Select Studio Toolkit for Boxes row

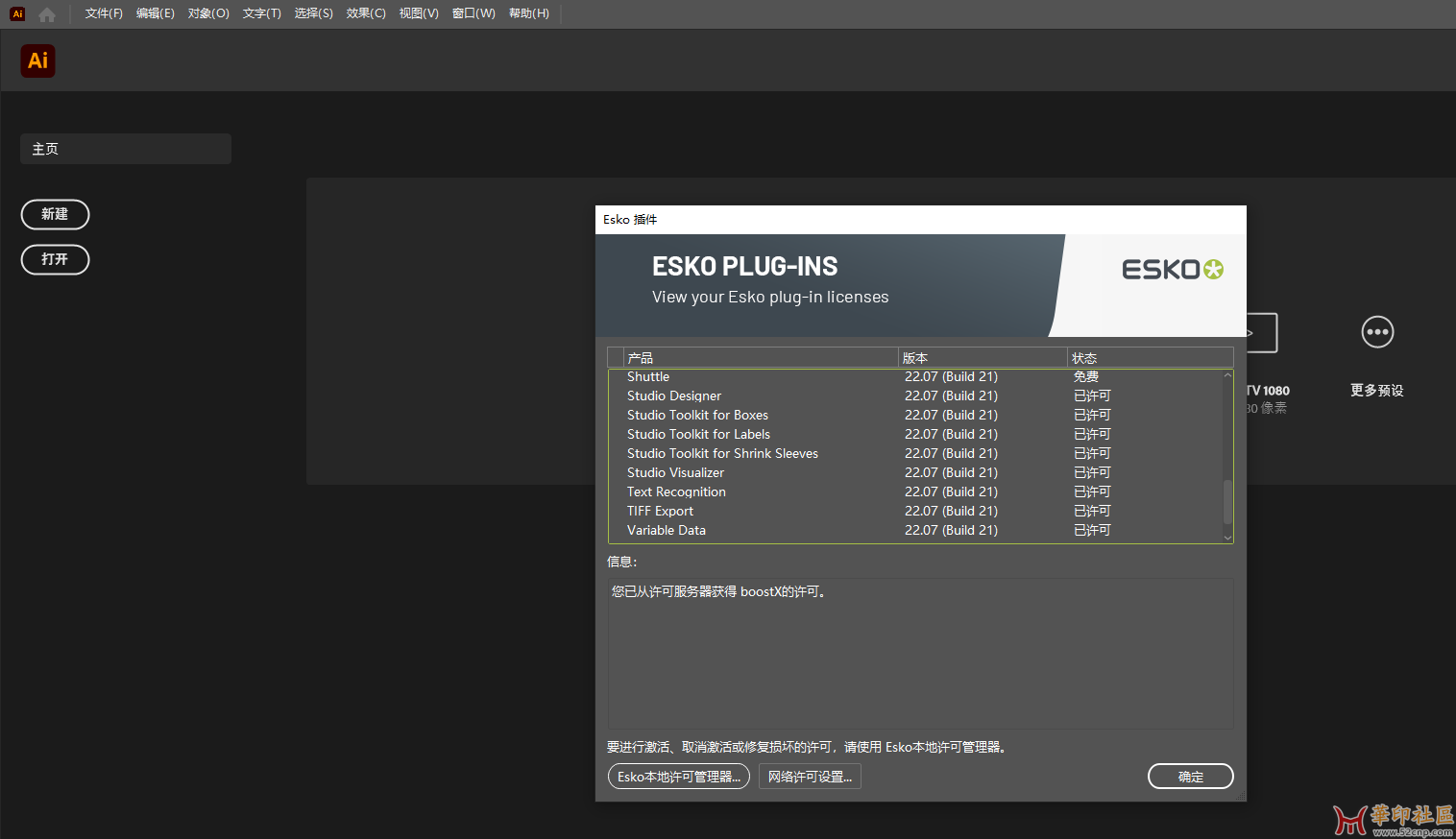click(915, 415)
